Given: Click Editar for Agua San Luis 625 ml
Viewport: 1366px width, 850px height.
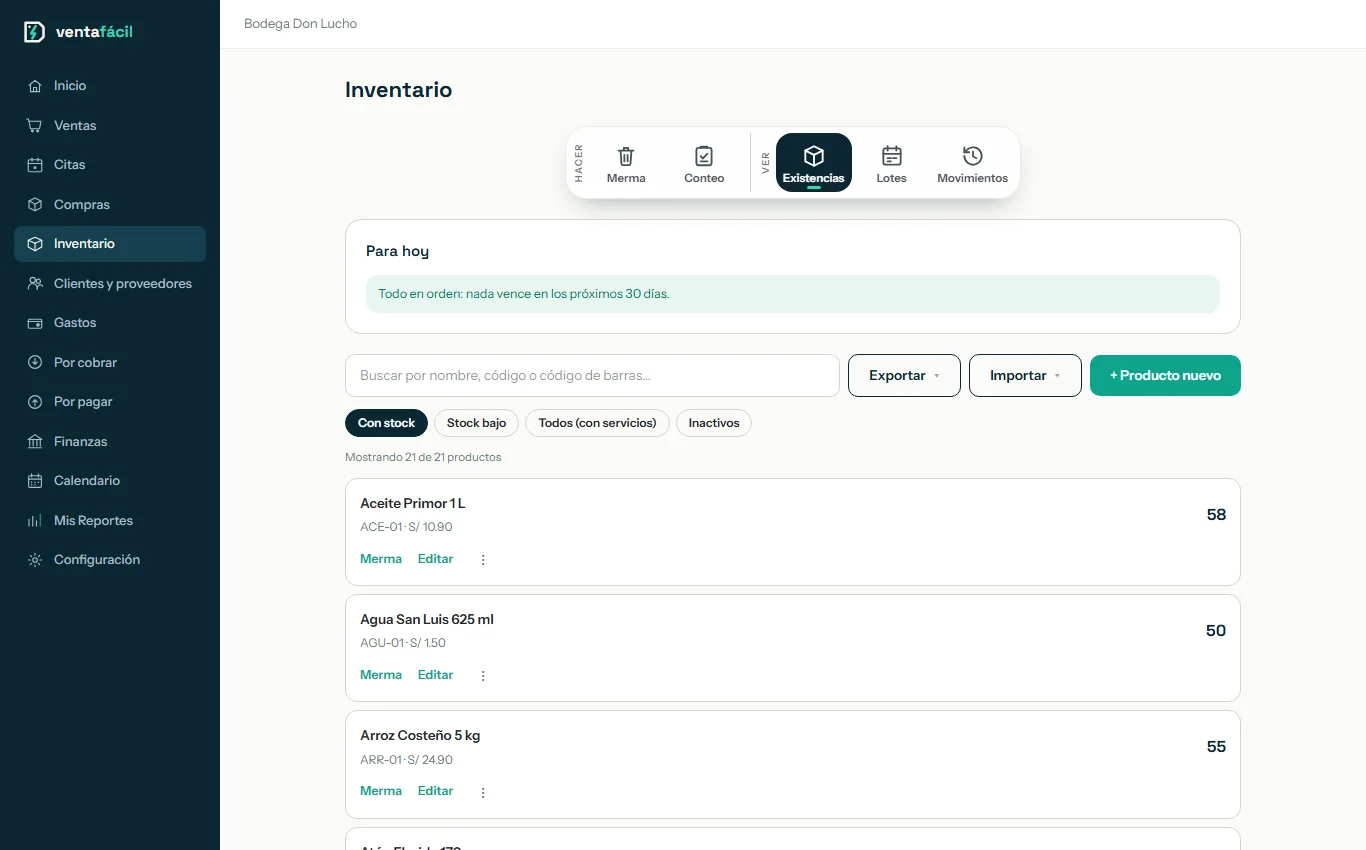Looking at the screenshot, I should pos(435,675).
